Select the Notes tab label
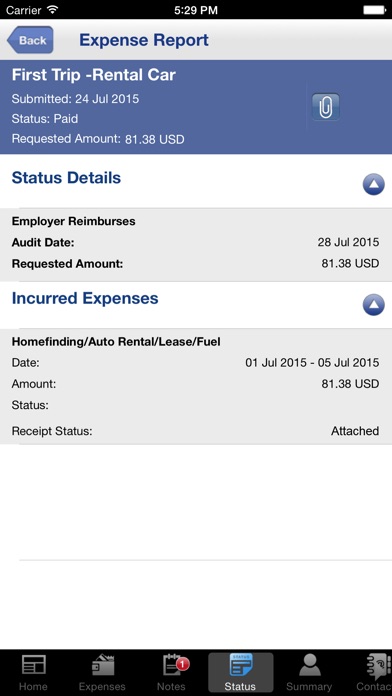The width and height of the screenshot is (392, 696). pyautogui.click(x=171, y=686)
